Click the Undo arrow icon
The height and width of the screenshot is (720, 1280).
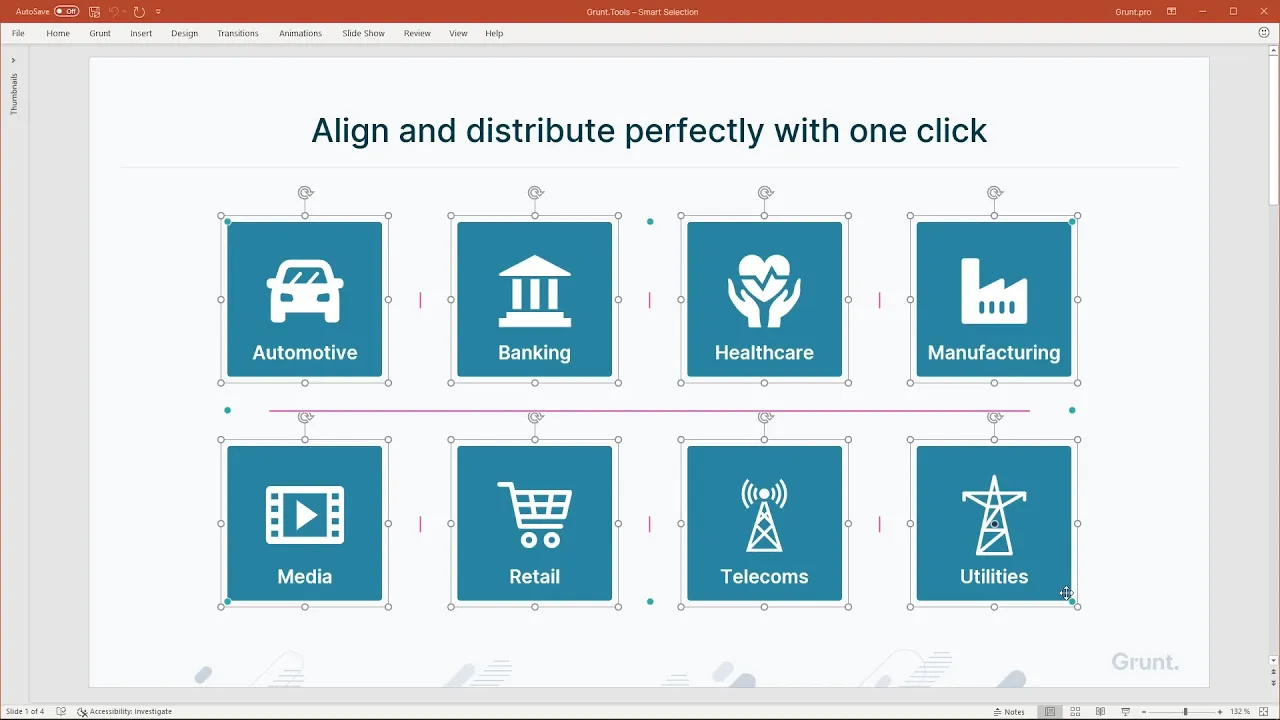coord(113,11)
